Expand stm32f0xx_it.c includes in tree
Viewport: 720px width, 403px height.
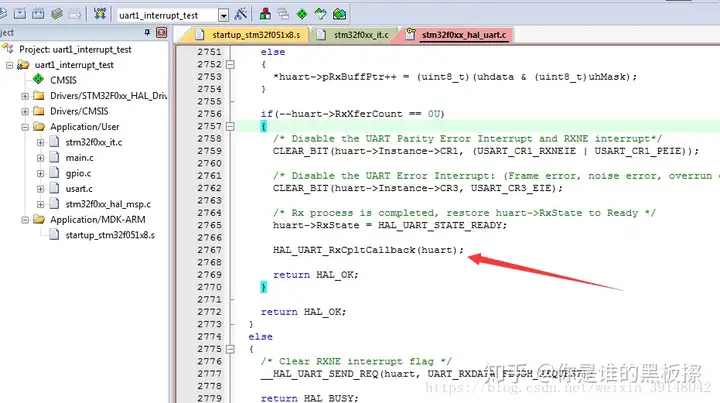coord(40,143)
